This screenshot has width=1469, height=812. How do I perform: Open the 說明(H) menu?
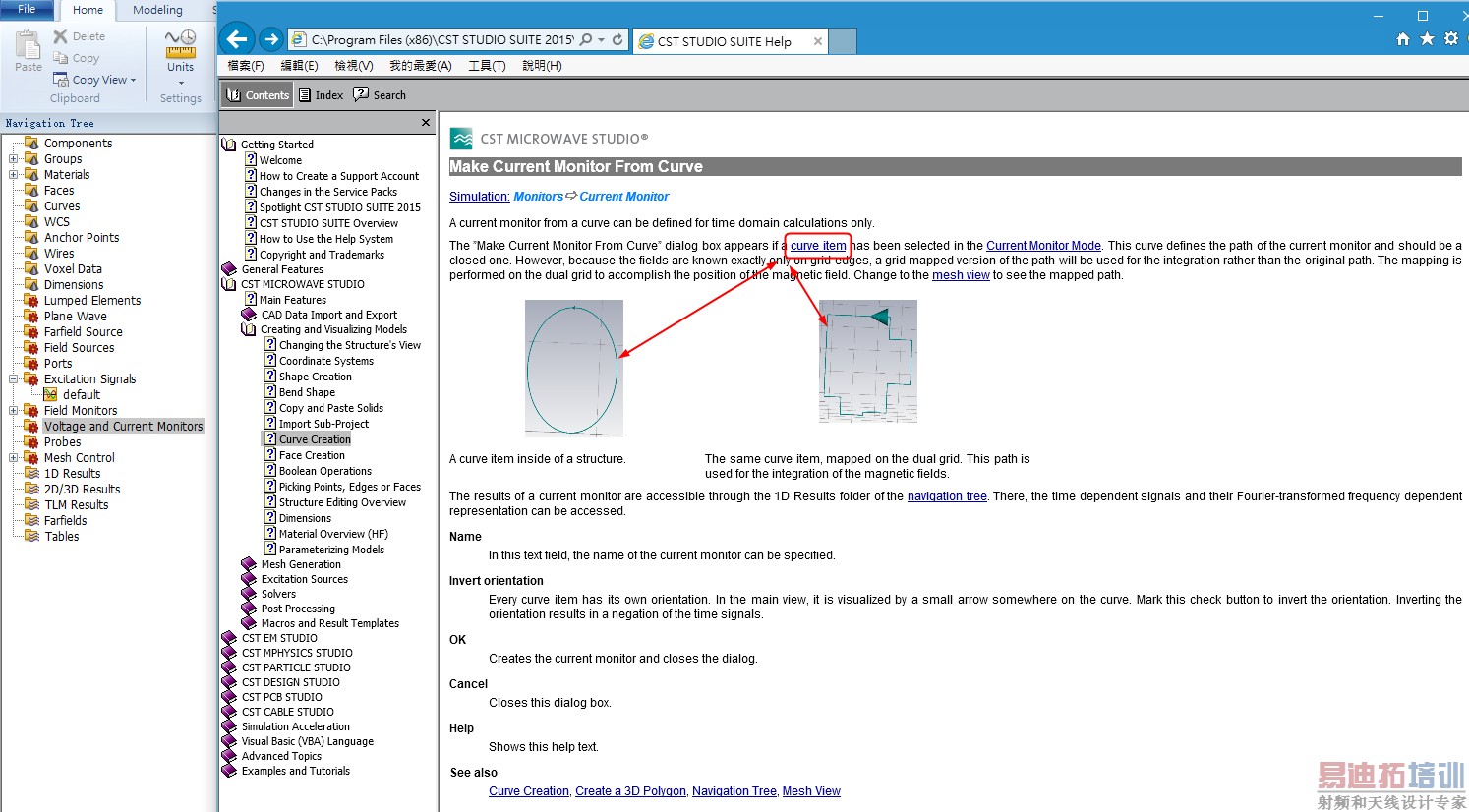[x=542, y=66]
